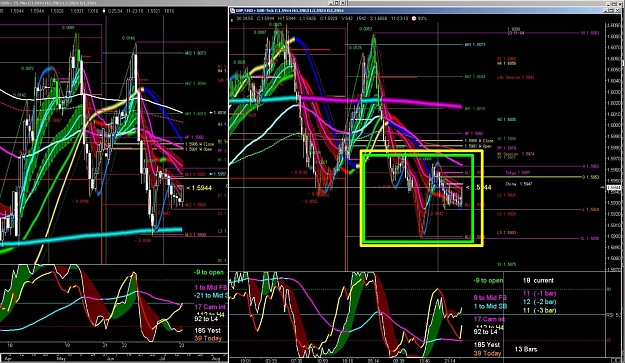Click the '13:46' time axis label
The height and width of the screenshot is (363, 625).
click(x=425, y=360)
